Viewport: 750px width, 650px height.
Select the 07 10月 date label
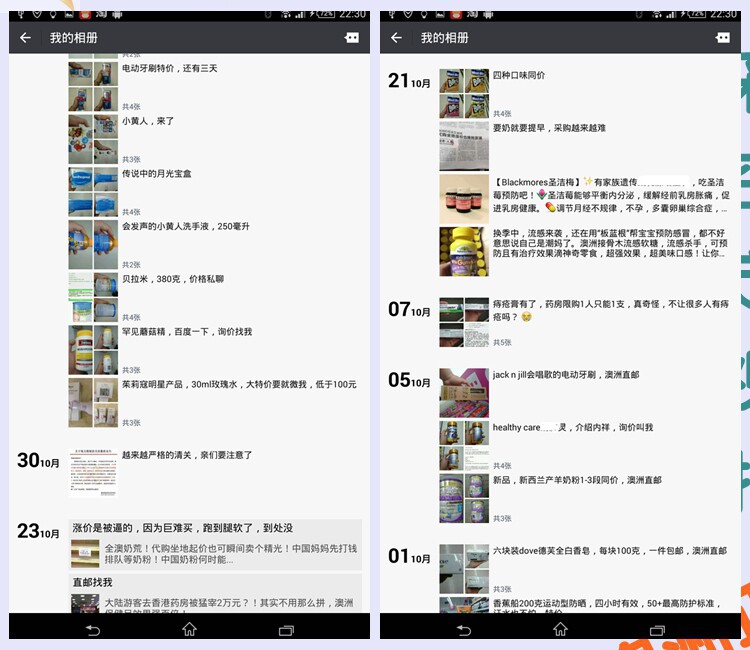coord(409,309)
